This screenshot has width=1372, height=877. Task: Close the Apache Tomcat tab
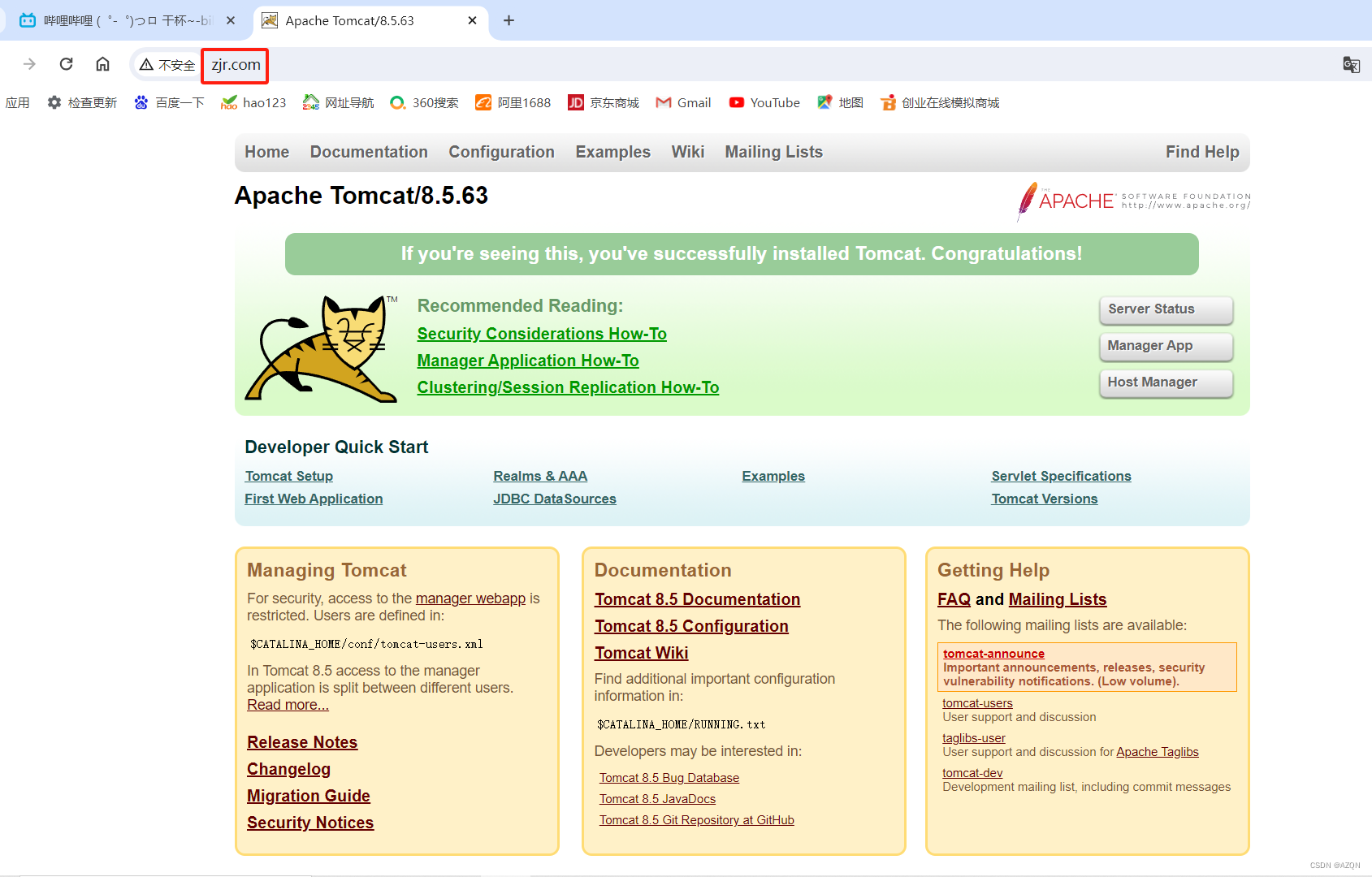coord(472,20)
